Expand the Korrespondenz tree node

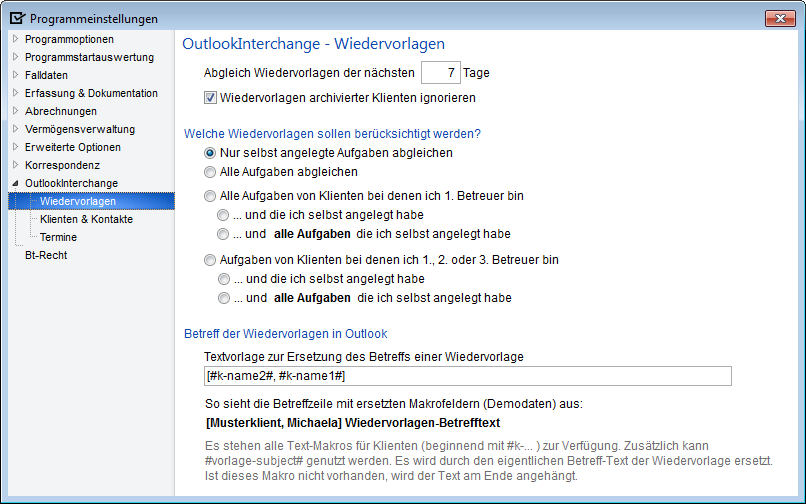pyautogui.click(x=15, y=165)
